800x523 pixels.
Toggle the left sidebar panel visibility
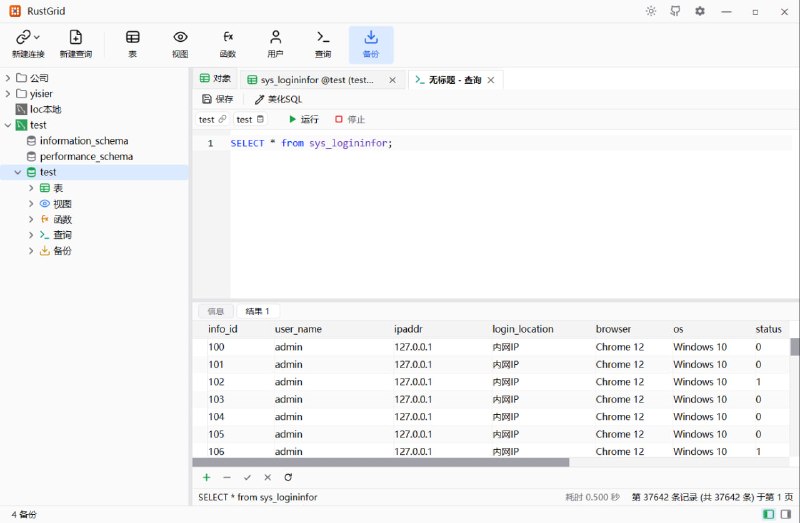(x=768, y=514)
